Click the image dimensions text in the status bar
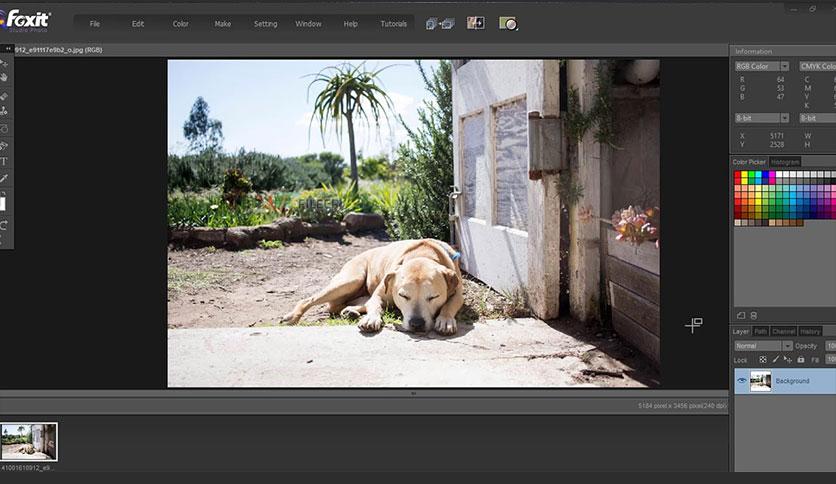This screenshot has width=836, height=484. 682,406
